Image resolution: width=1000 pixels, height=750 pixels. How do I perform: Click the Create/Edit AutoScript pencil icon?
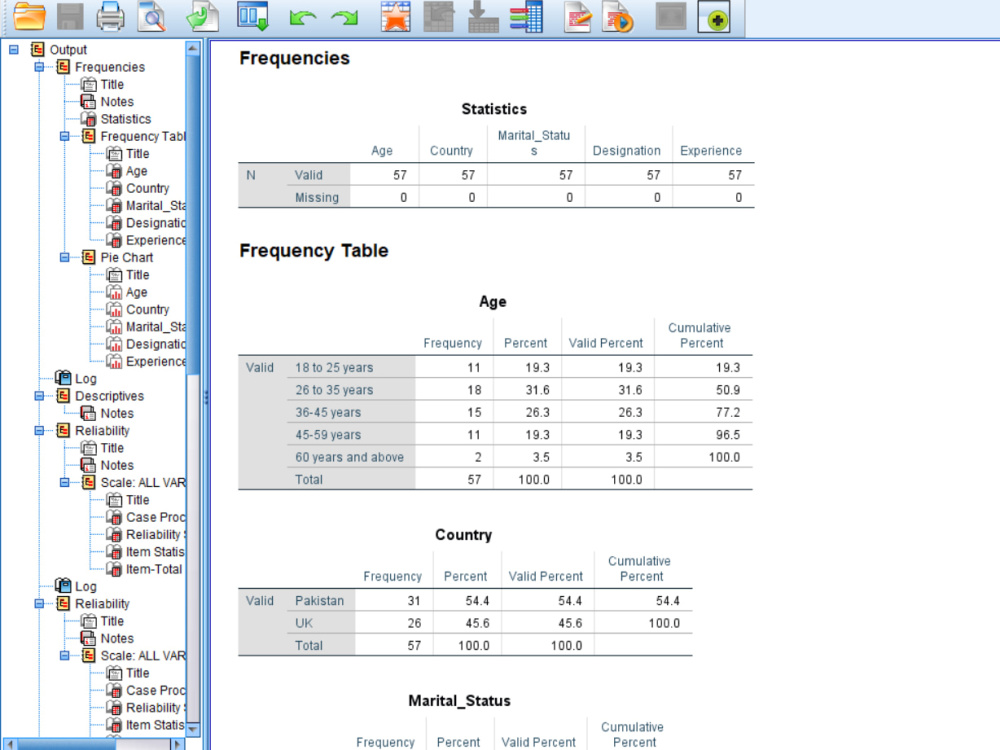click(x=577, y=17)
